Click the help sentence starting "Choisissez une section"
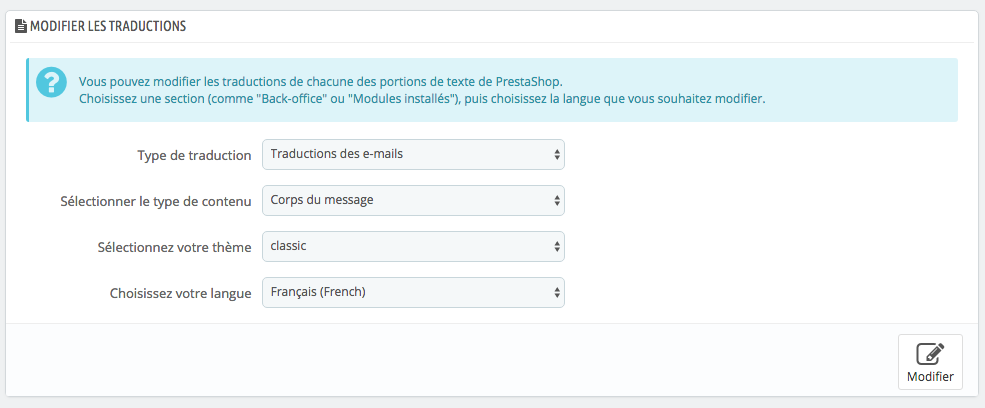Image resolution: width=985 pixels, height=408 pixels. coord(422,99)
